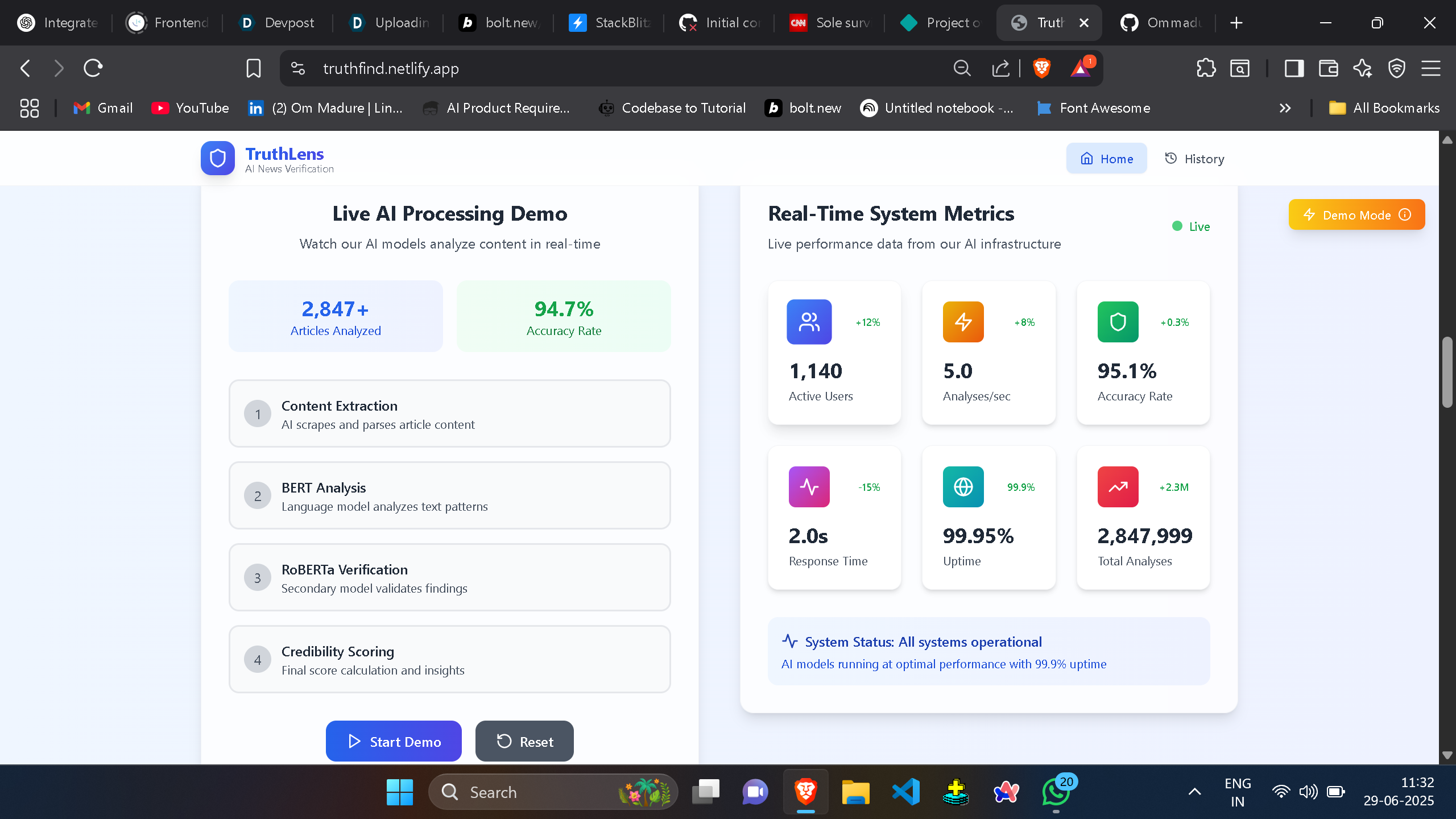Enable Demo Mode
The height and width of the screenshot is (819, 1456).
click(1356, 214)
